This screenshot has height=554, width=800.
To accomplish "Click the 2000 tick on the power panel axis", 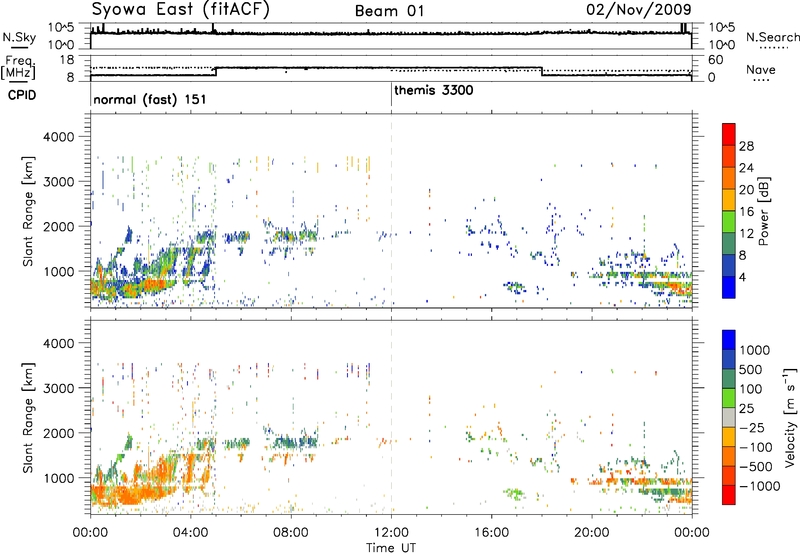I will (x=58, y=226).
